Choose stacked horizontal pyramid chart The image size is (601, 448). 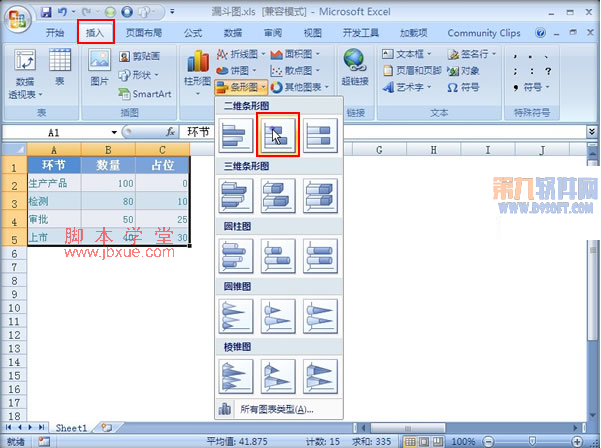pyautogui.click(x=278, y=376)
